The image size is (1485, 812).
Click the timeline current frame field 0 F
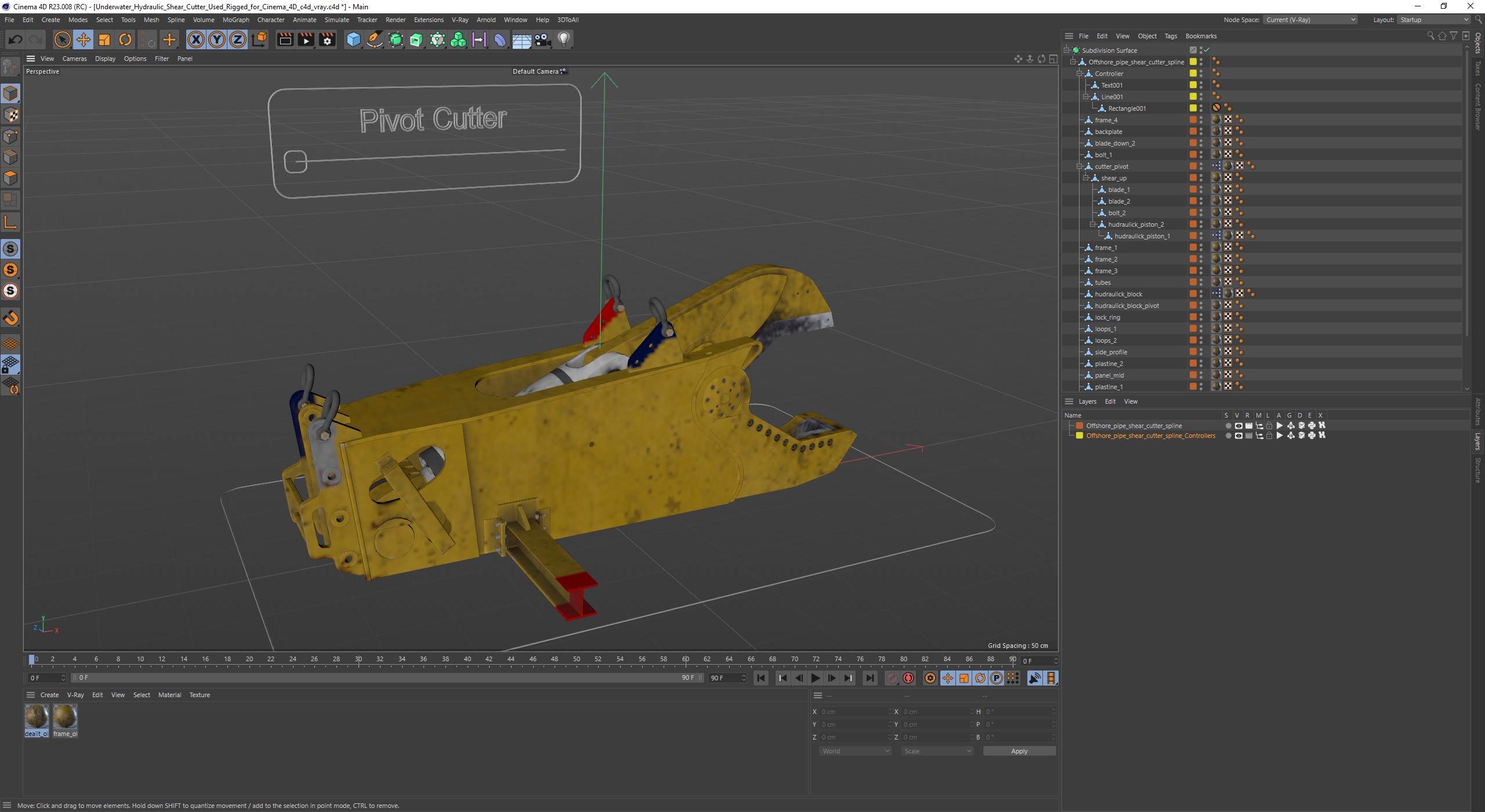click(1038, 661)
